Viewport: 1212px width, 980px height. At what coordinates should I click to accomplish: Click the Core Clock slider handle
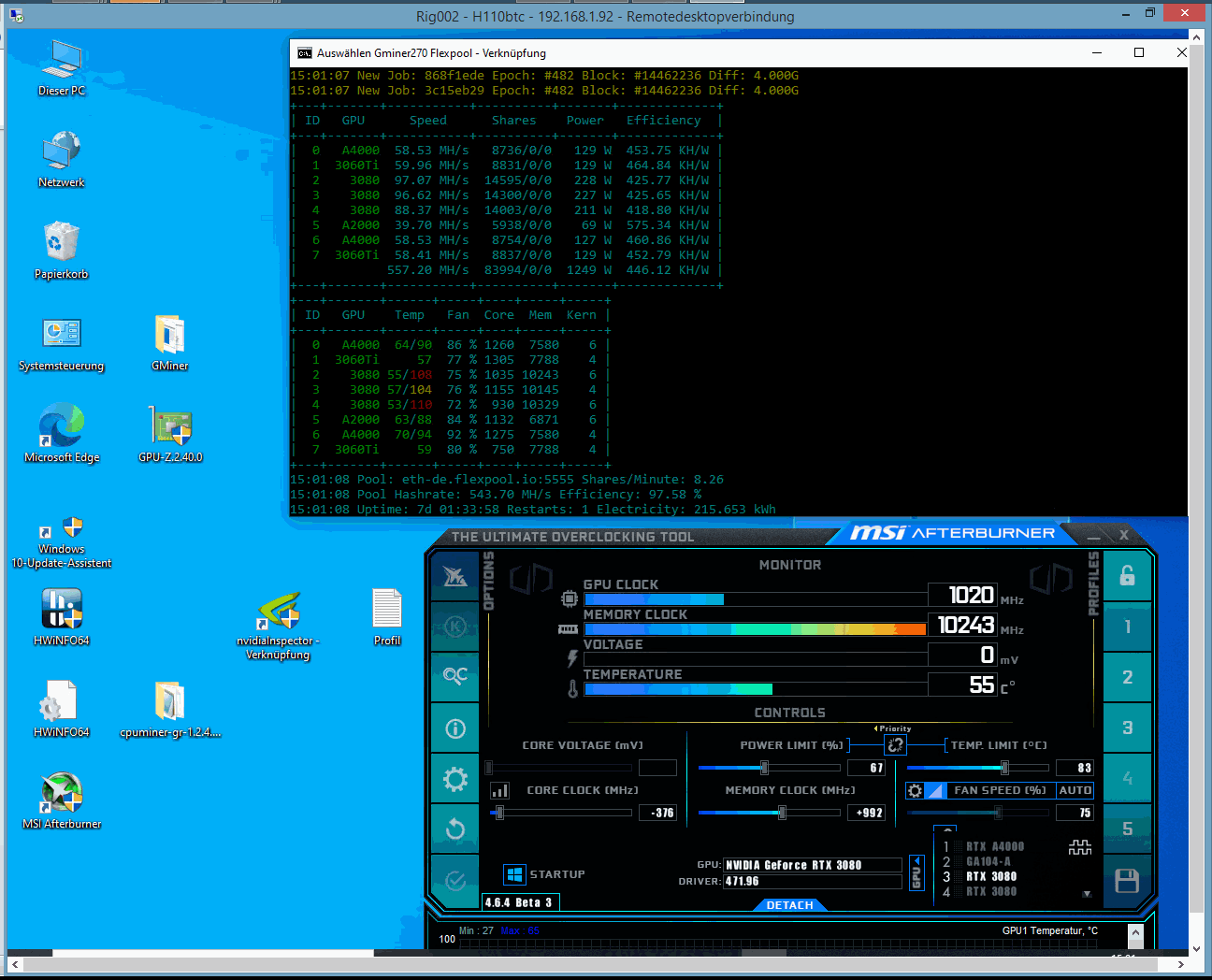tap(499, 813)
